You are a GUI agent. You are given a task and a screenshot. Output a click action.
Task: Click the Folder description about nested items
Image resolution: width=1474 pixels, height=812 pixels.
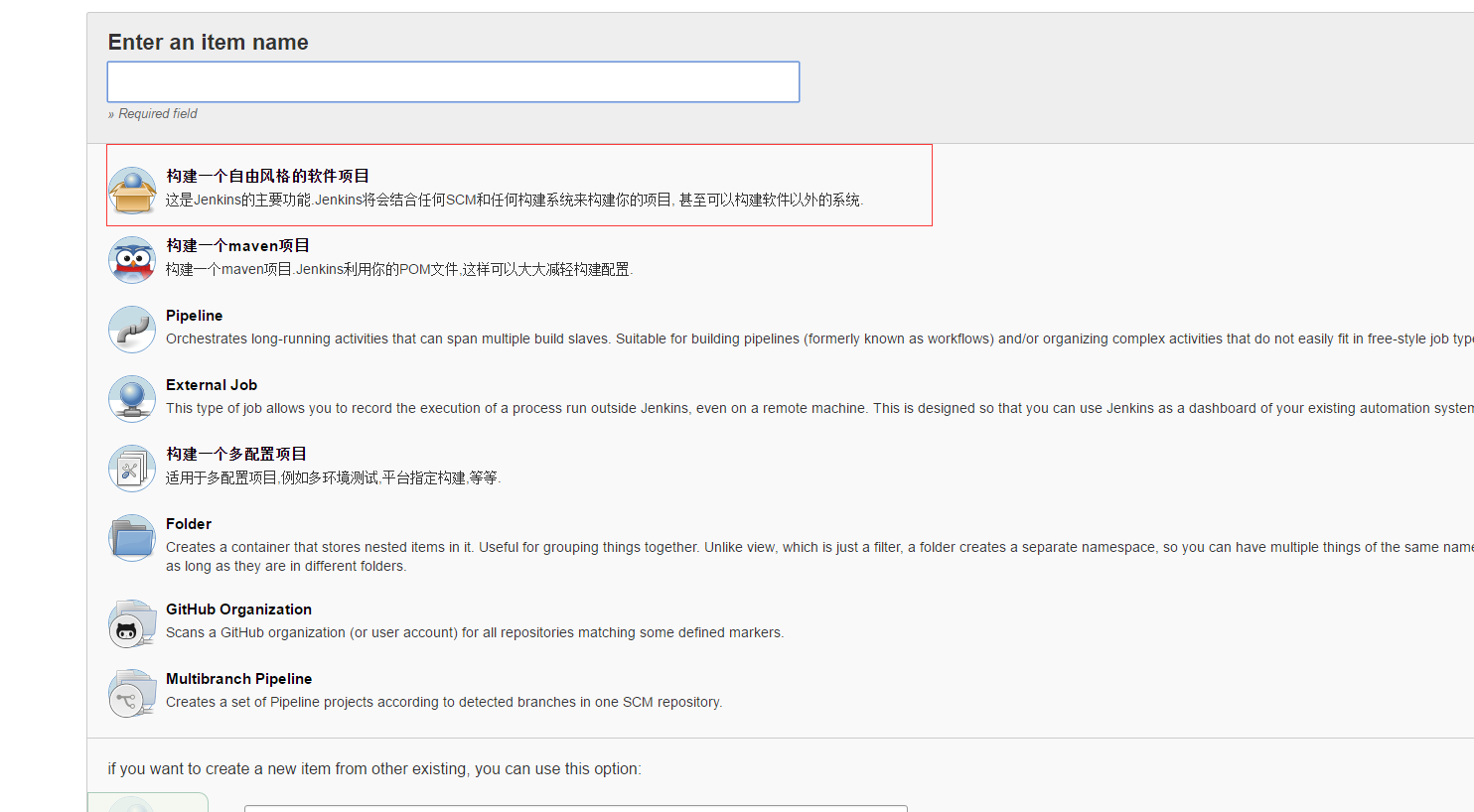pyautogui.click(x=819, y=556)
